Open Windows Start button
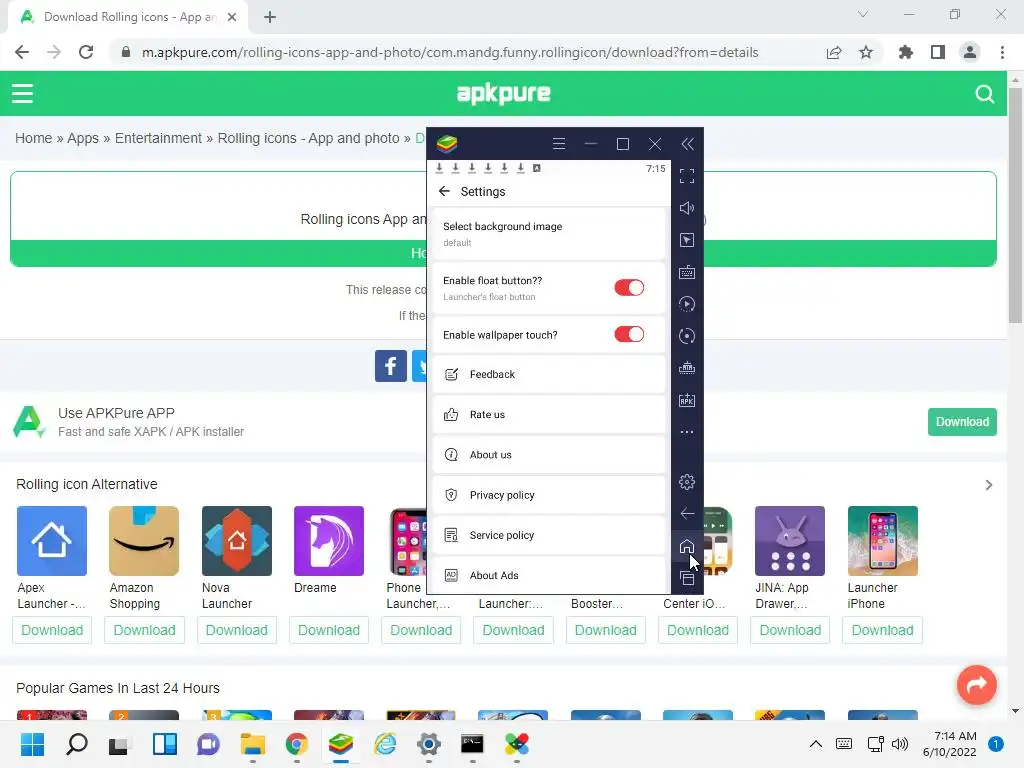1024x768 pixels. coord(32,744)
